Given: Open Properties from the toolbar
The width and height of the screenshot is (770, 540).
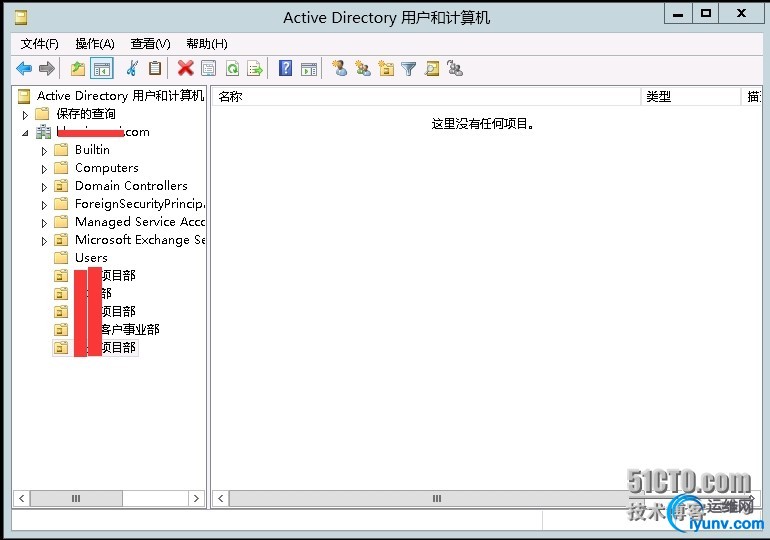Looking at the screenshot, I should click(x=209, y=69).
